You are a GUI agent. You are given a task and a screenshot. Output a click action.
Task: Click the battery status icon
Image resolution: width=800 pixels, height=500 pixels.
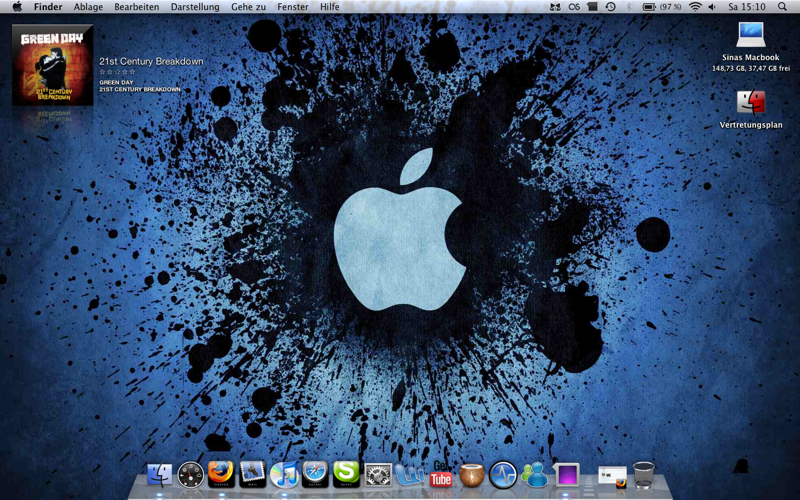pos(649,7)
